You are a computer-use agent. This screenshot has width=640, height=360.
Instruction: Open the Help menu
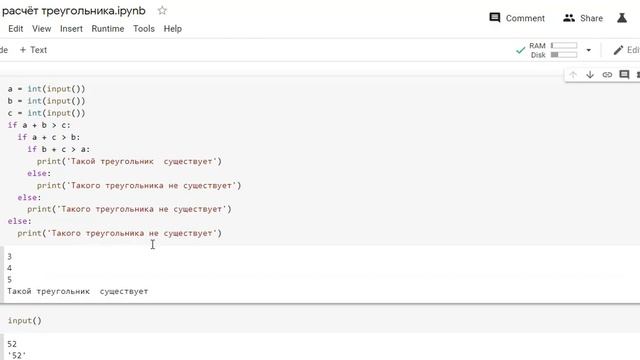[x=173, y=29]
